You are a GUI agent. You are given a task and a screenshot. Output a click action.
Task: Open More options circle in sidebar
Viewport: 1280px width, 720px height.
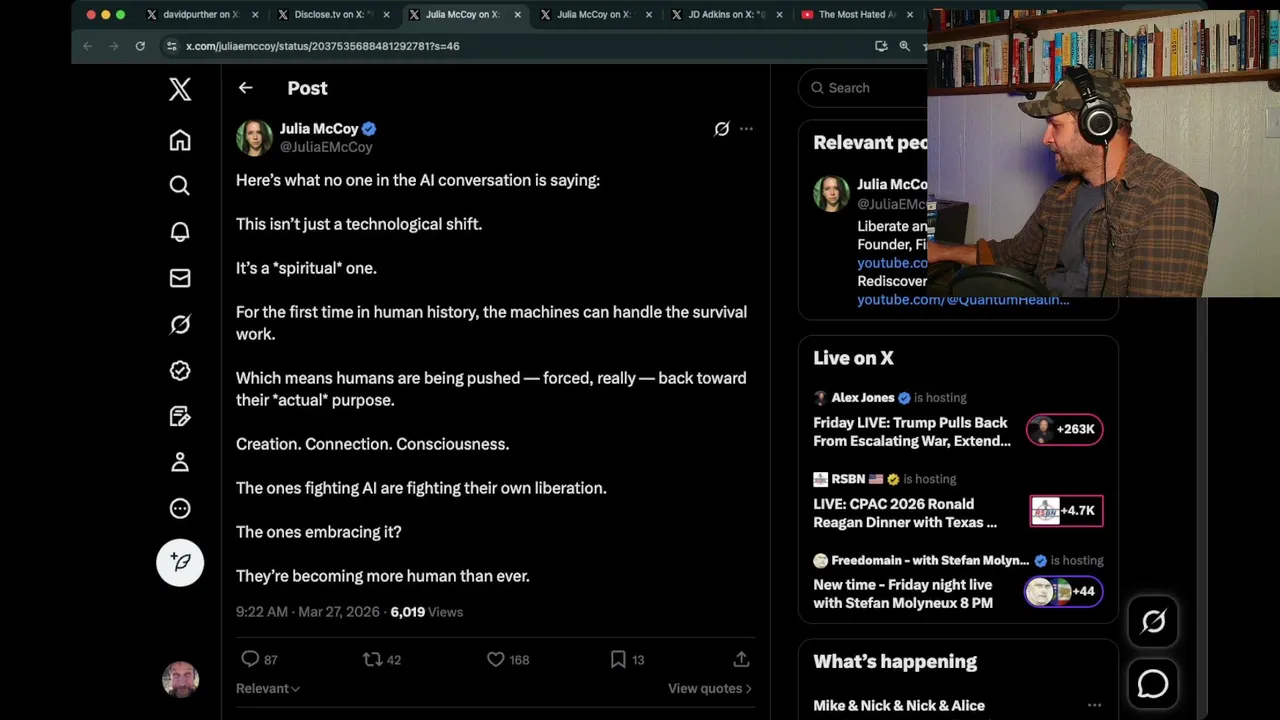click(x=180, y=508)
